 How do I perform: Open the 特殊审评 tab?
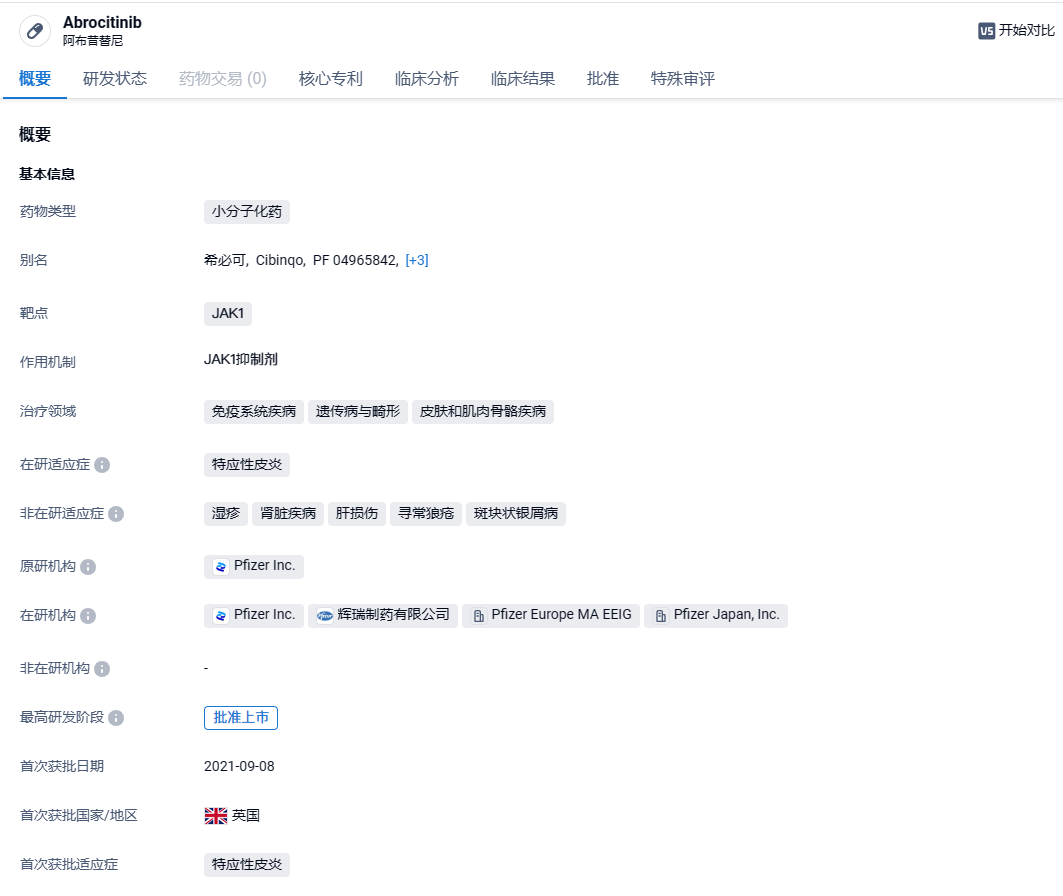683,79
